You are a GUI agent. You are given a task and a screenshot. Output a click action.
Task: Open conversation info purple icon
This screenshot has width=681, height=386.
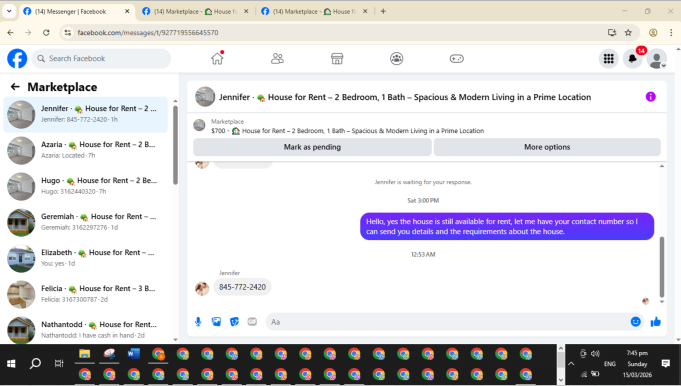[650, 97]
